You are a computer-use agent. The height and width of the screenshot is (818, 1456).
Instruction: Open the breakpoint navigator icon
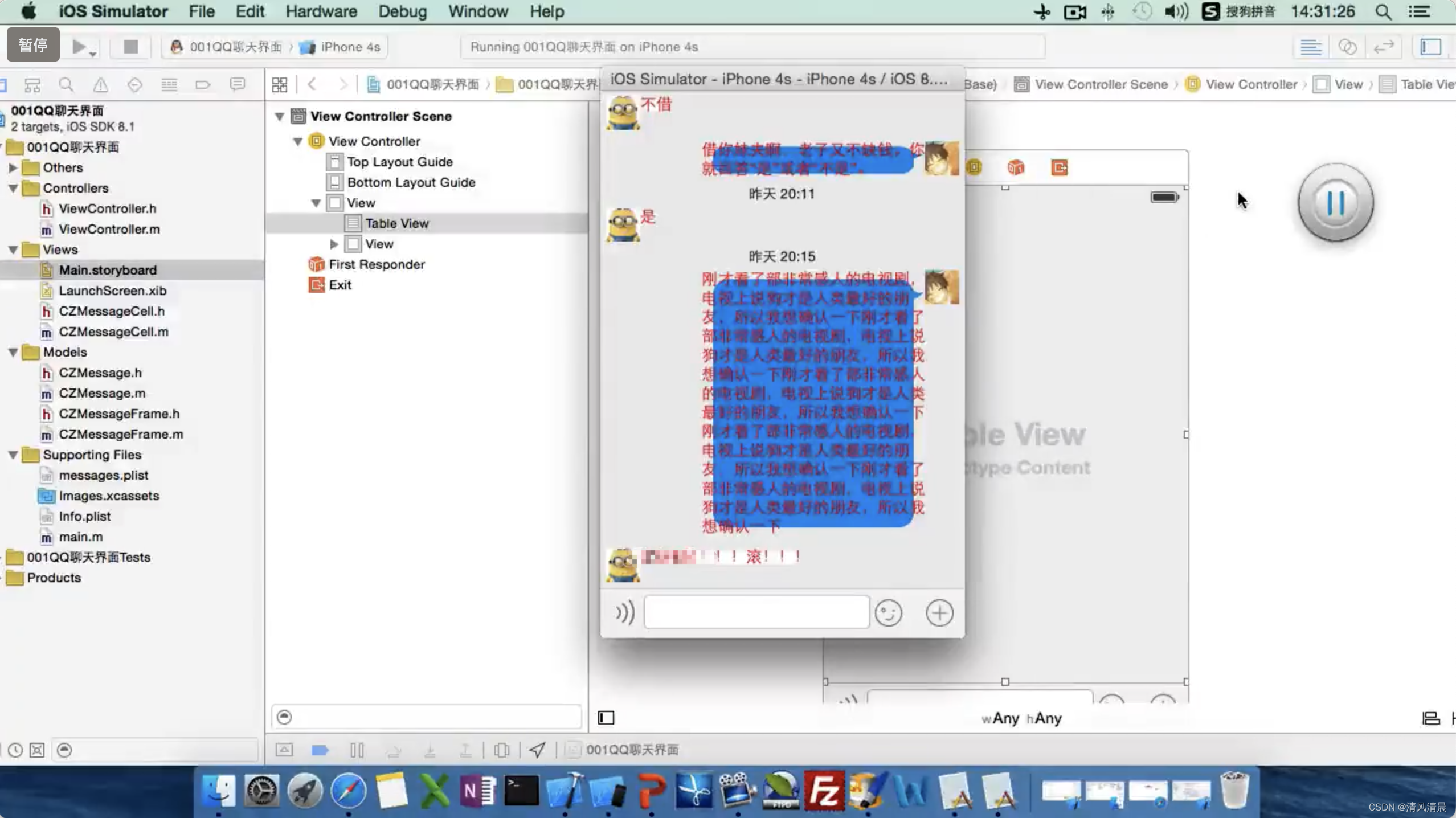203,85
